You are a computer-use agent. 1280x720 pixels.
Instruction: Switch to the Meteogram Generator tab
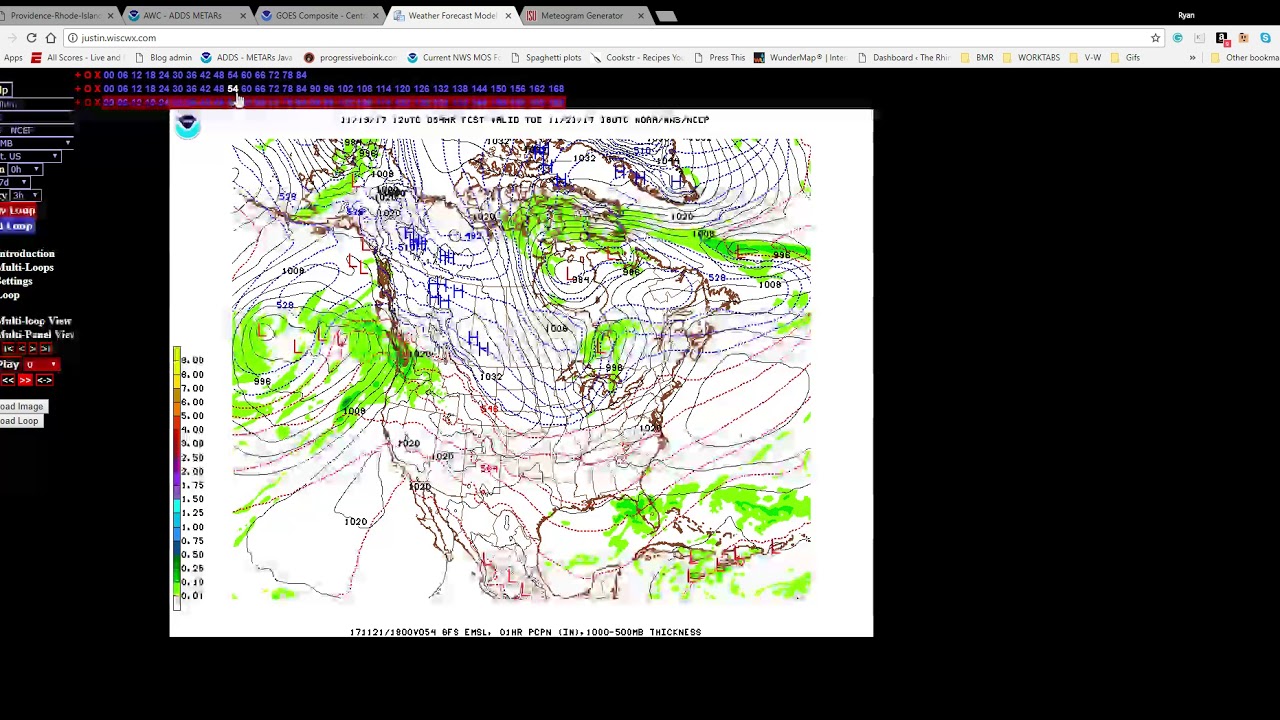click(585, 16)
